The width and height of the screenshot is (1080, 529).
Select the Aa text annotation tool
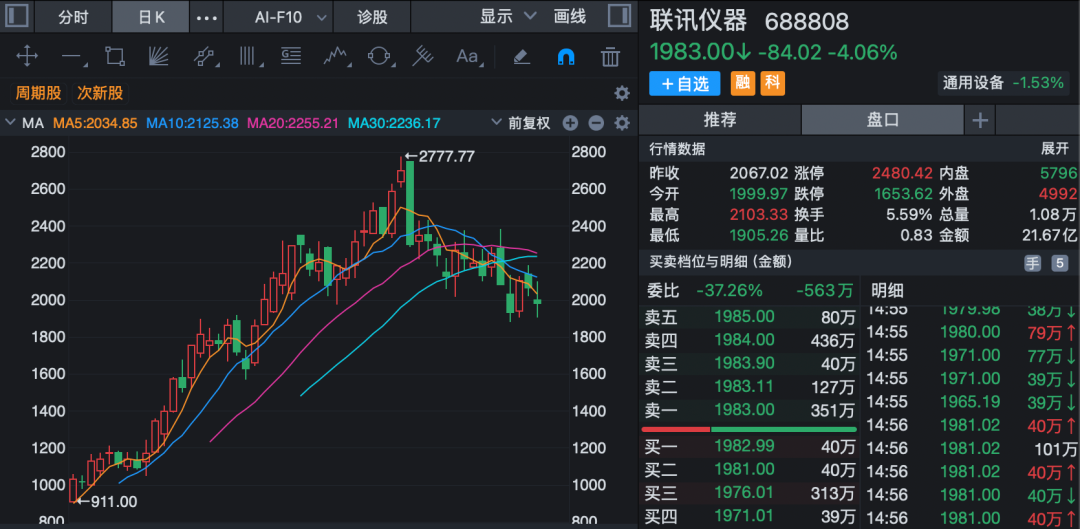tap(467, 56)
